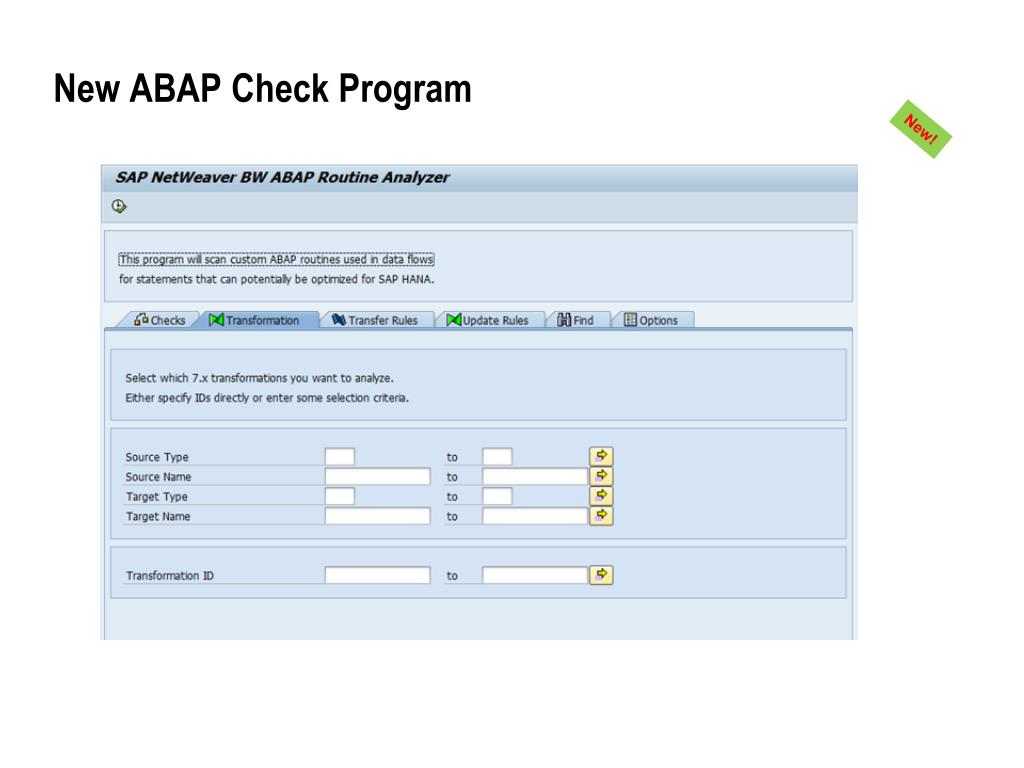Image resolution: width=1024 pixels, height=768 pixels.
Task: Click the green icon on Update Rules tab
Action: (454, 319)
